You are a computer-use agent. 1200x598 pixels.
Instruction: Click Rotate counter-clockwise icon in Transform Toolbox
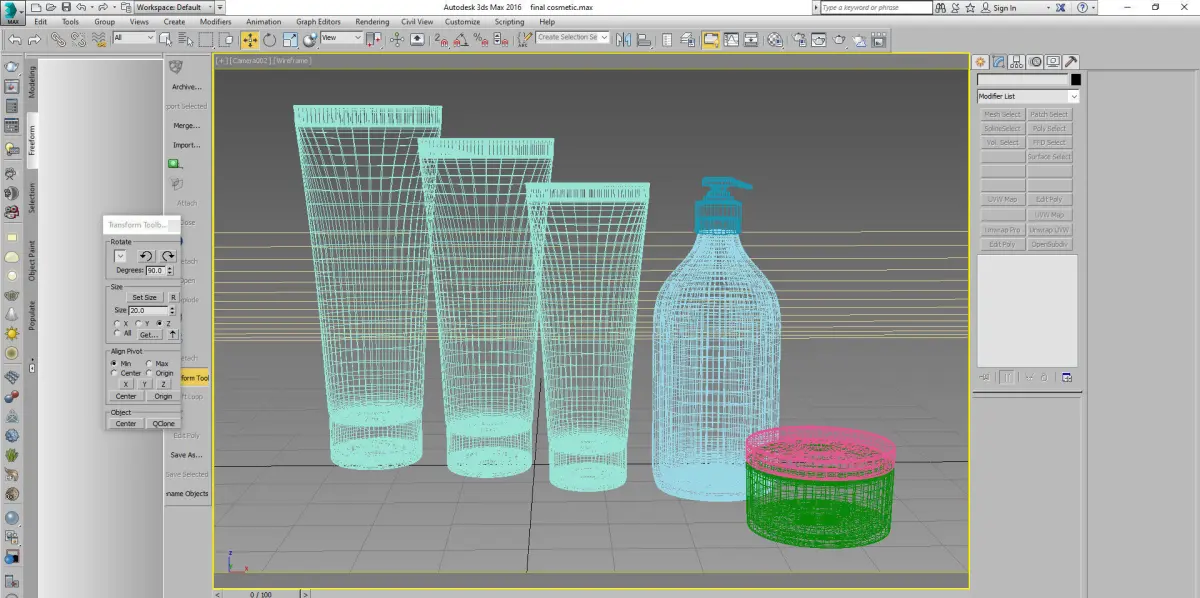(146, 256)
